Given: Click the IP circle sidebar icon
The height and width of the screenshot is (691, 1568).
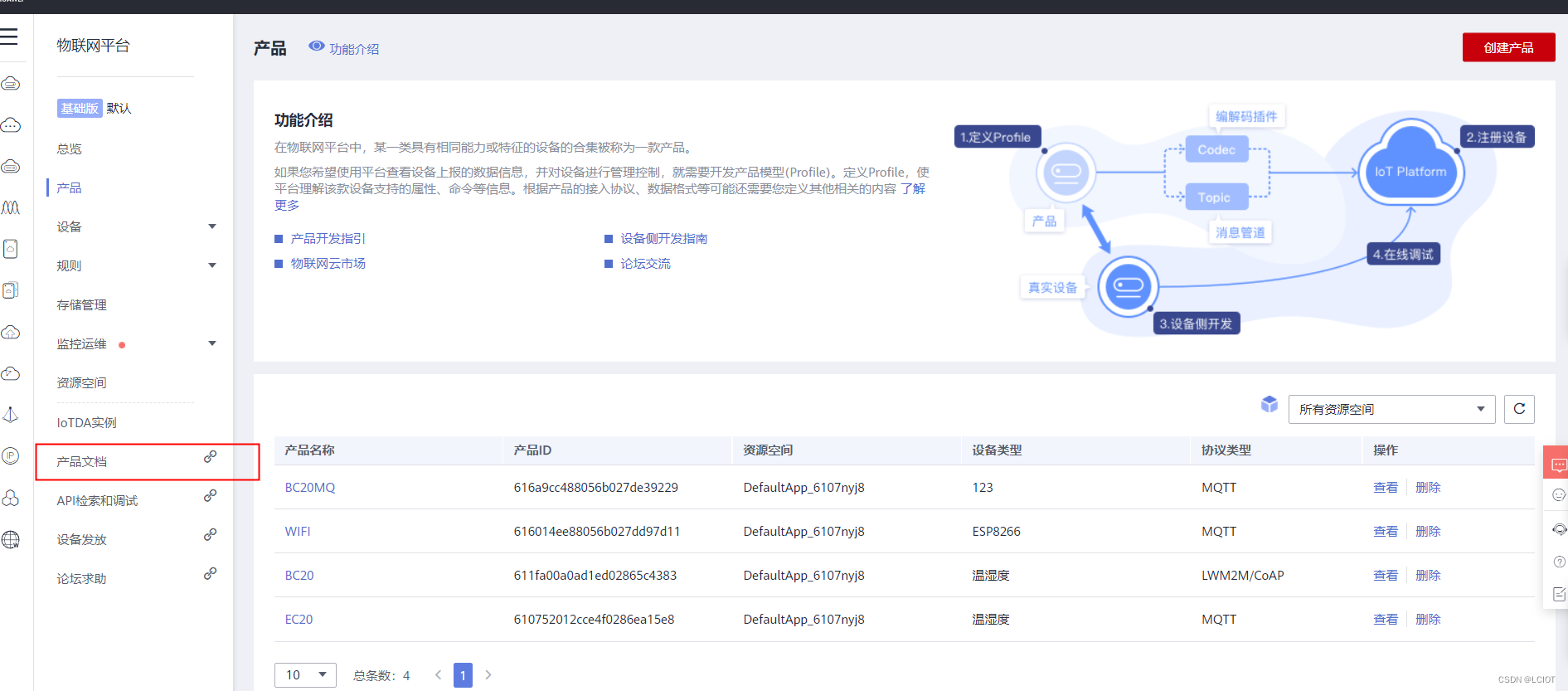Looking at the screenshot, I should 11,456.
